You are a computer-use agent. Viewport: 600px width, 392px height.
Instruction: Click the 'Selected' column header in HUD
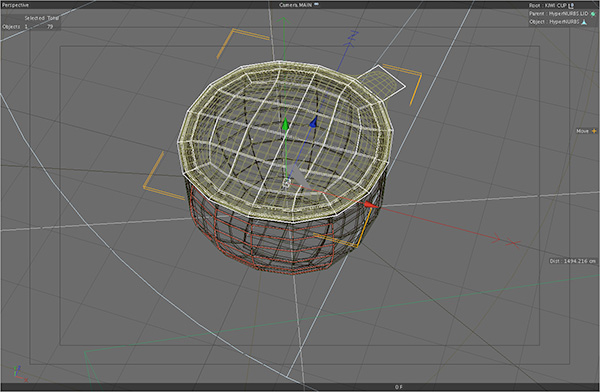35,18
